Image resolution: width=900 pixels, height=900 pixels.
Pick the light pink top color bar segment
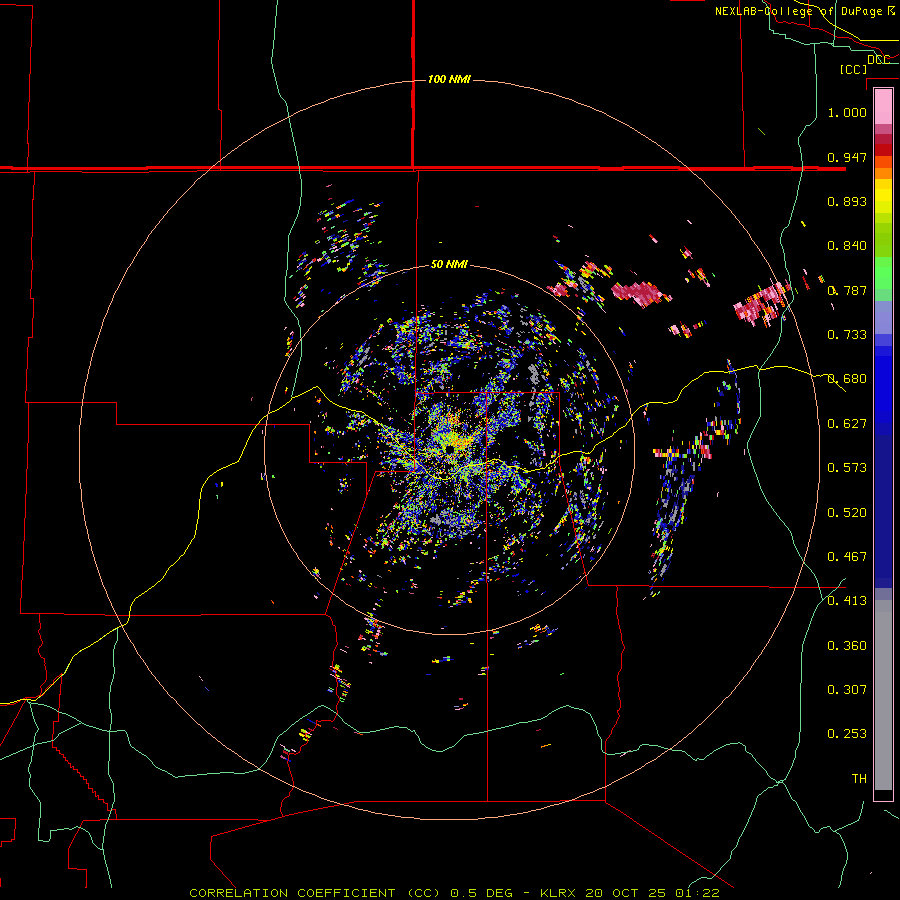883,107
